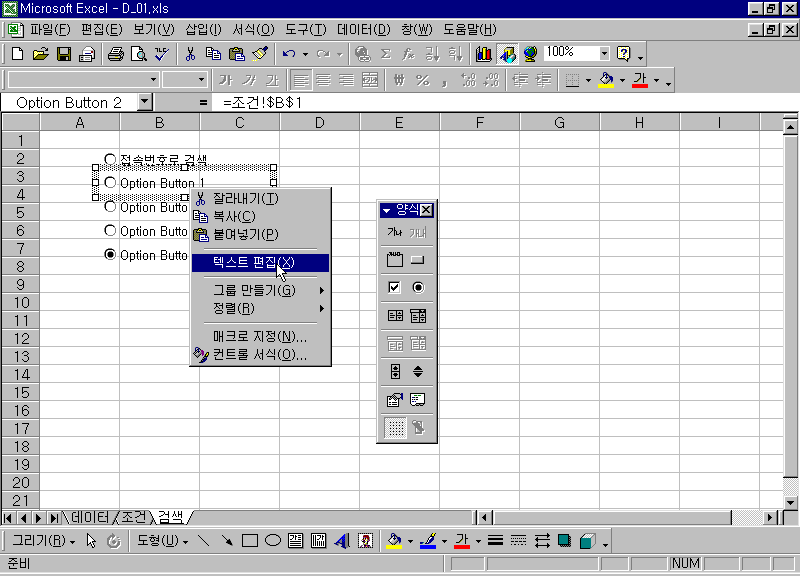The image size is (800, 576).
Task: Open the font size dropdown
Action: coord(201,80)
